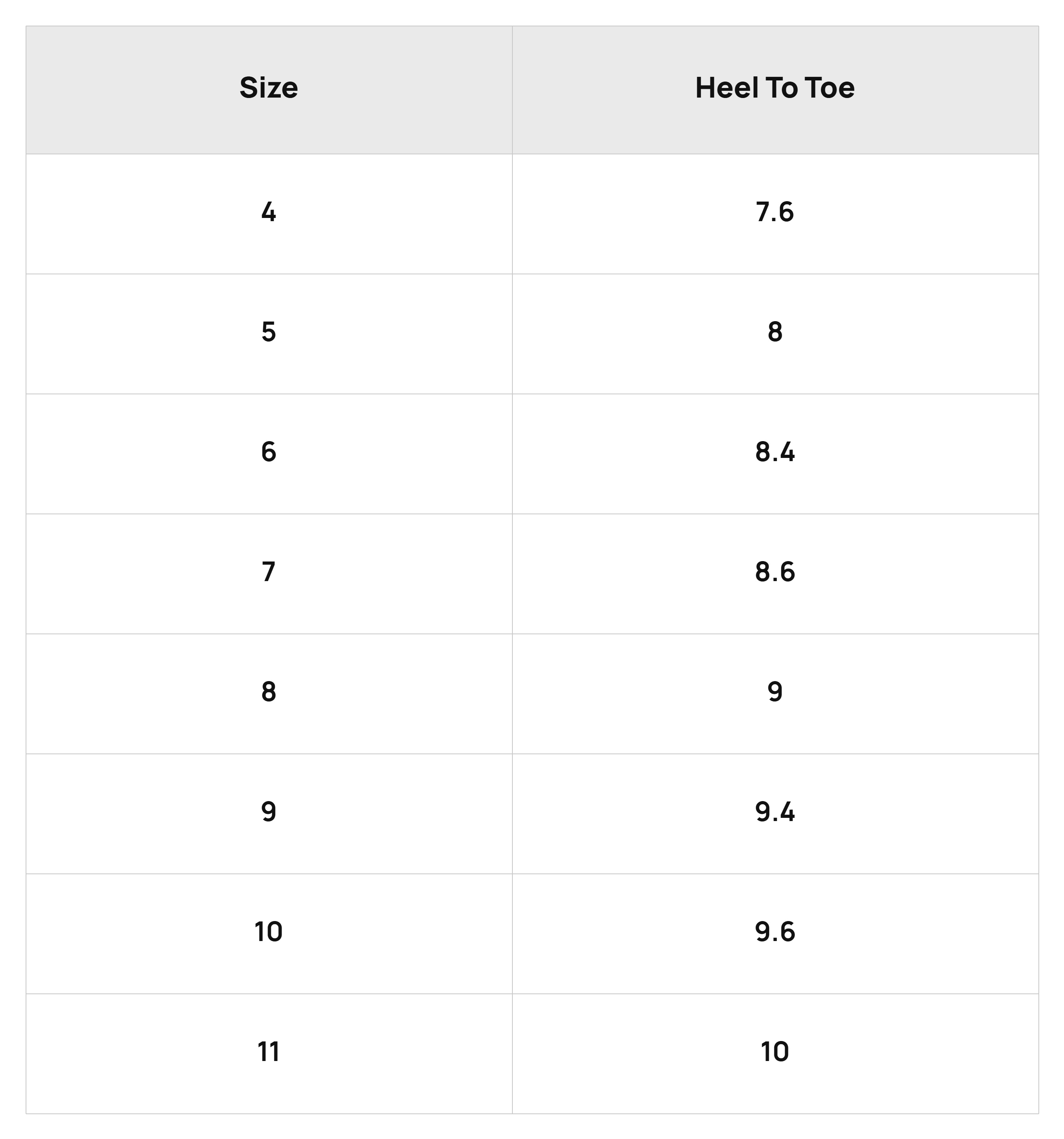The image size is (1064, 1139).
Task: Select the size 4 cell
Action: [269, 214]
